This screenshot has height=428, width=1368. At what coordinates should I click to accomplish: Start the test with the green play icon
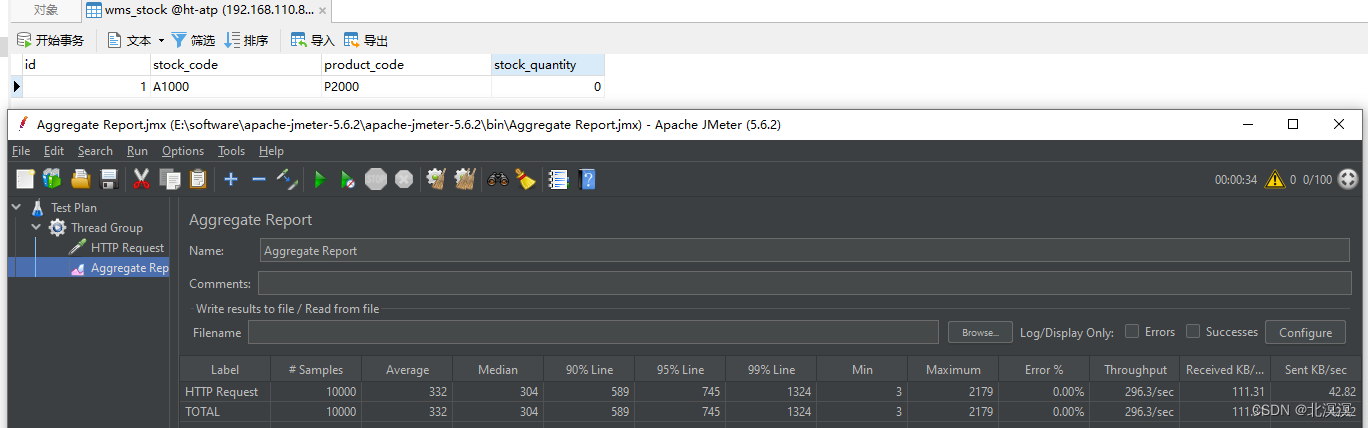(x=320, y=179)
